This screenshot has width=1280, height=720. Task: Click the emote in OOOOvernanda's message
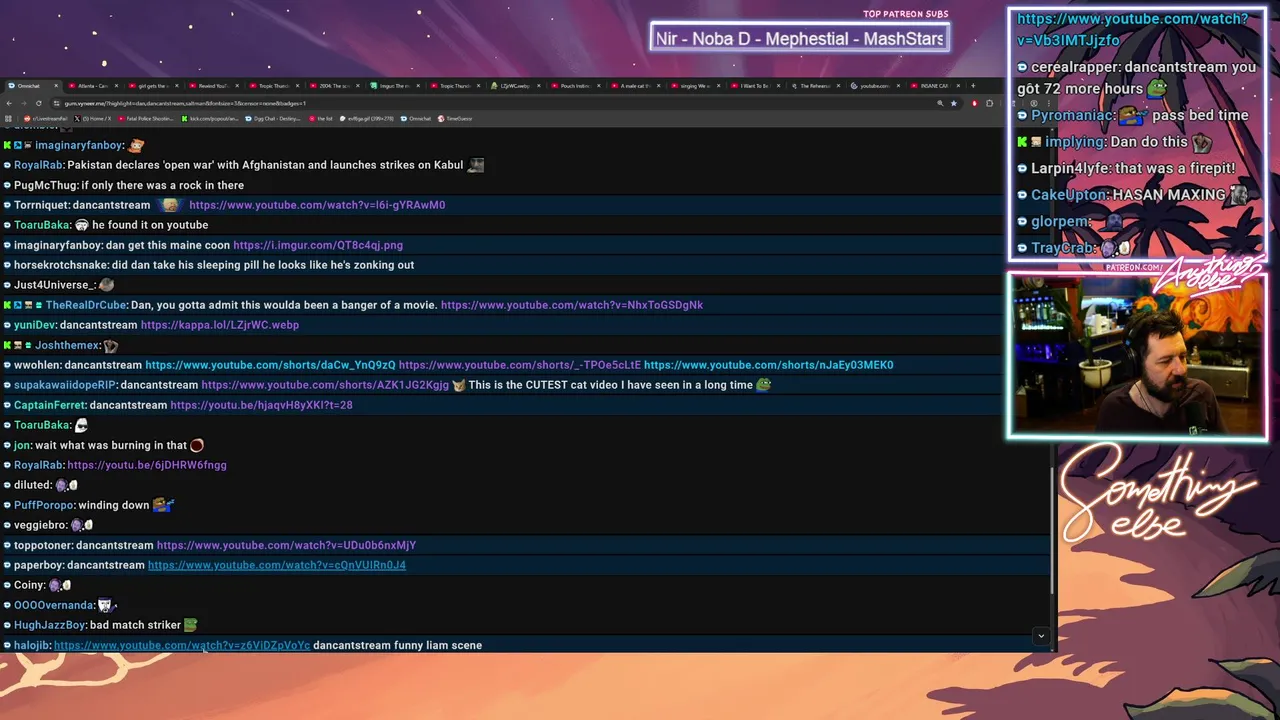(107, 605)
